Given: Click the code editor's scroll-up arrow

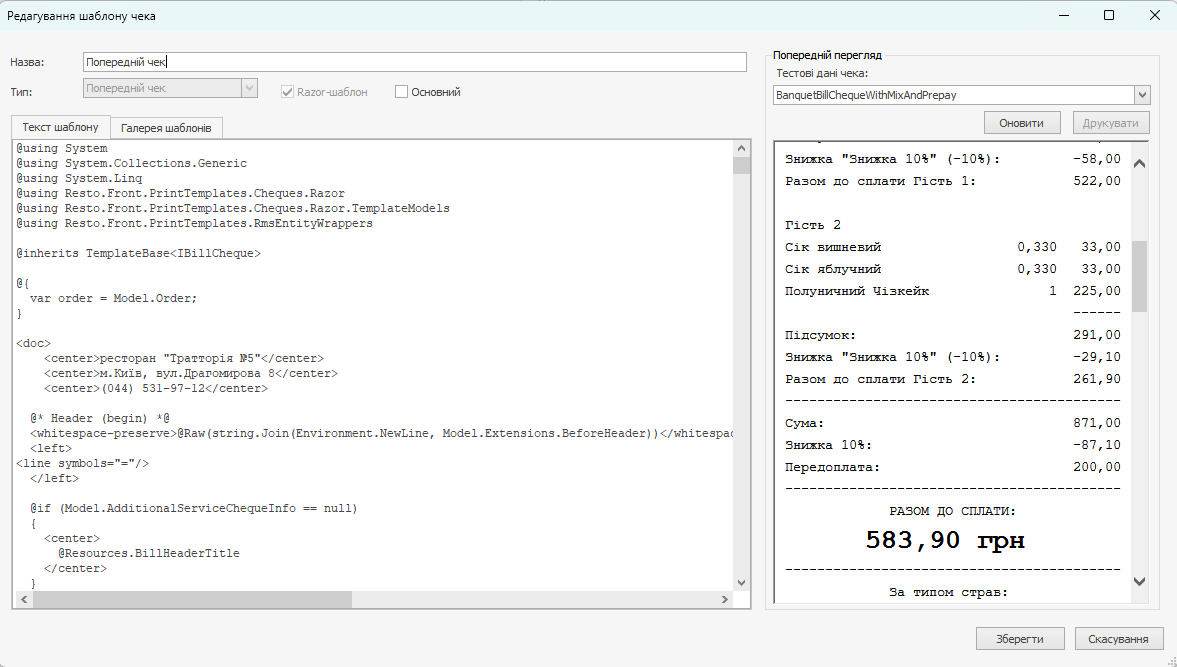Looking at the screenshot, I should coord(741,147).
